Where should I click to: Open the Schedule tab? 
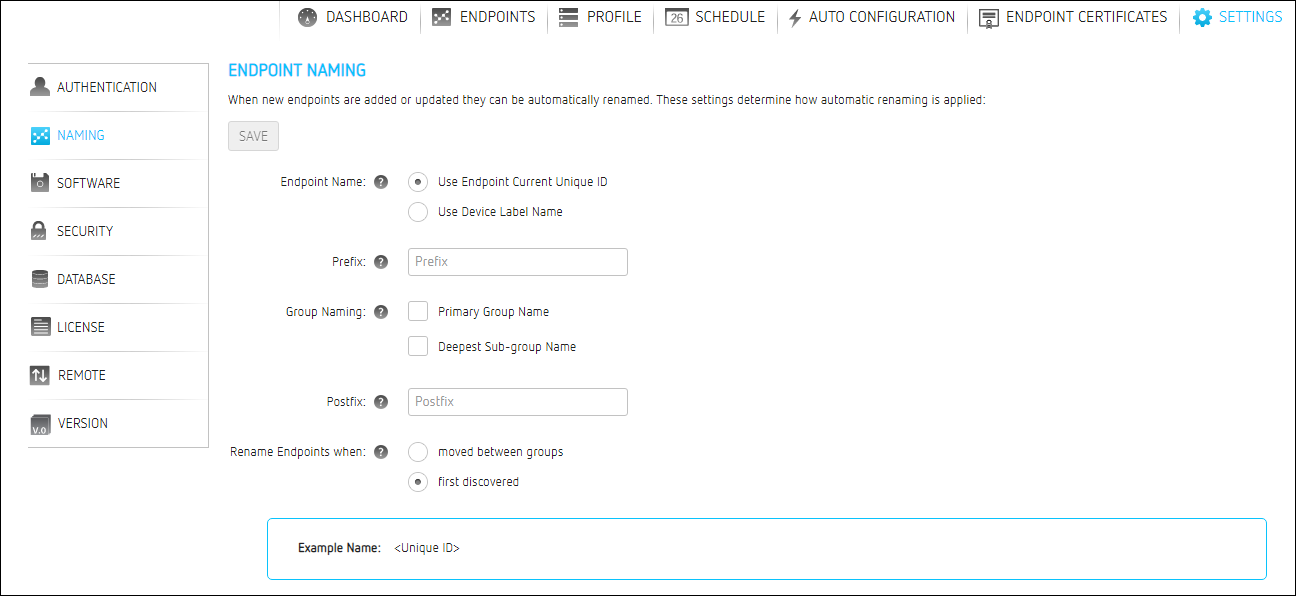pos(730,17)
